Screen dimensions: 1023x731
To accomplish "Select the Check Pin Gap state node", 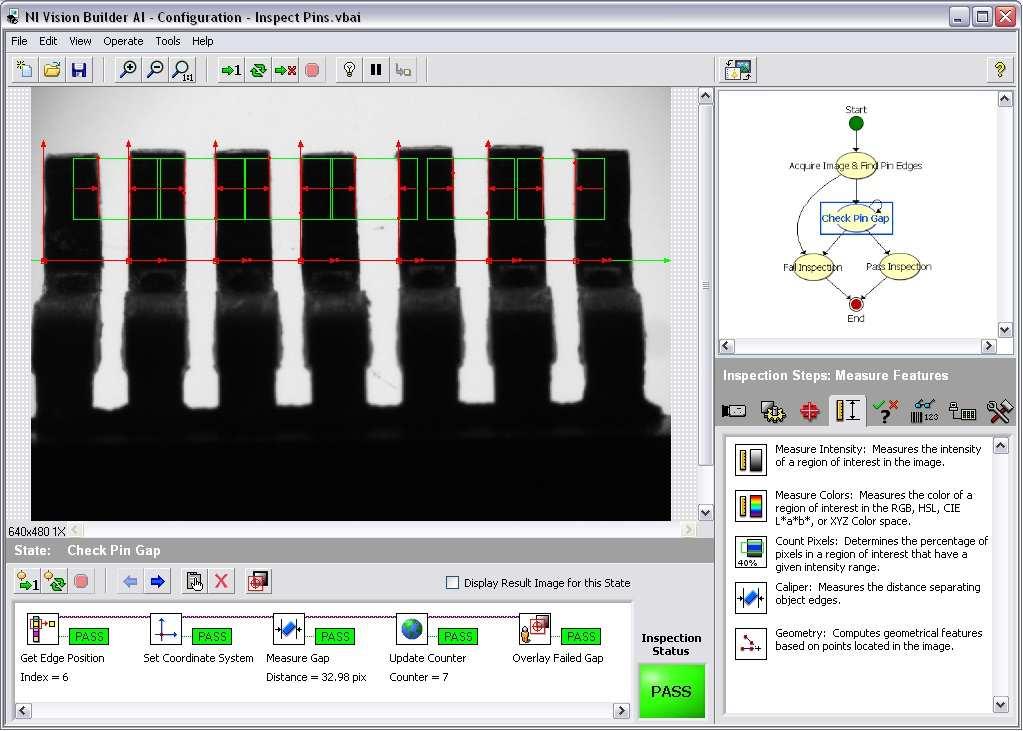I will click(x=855, y=219).
